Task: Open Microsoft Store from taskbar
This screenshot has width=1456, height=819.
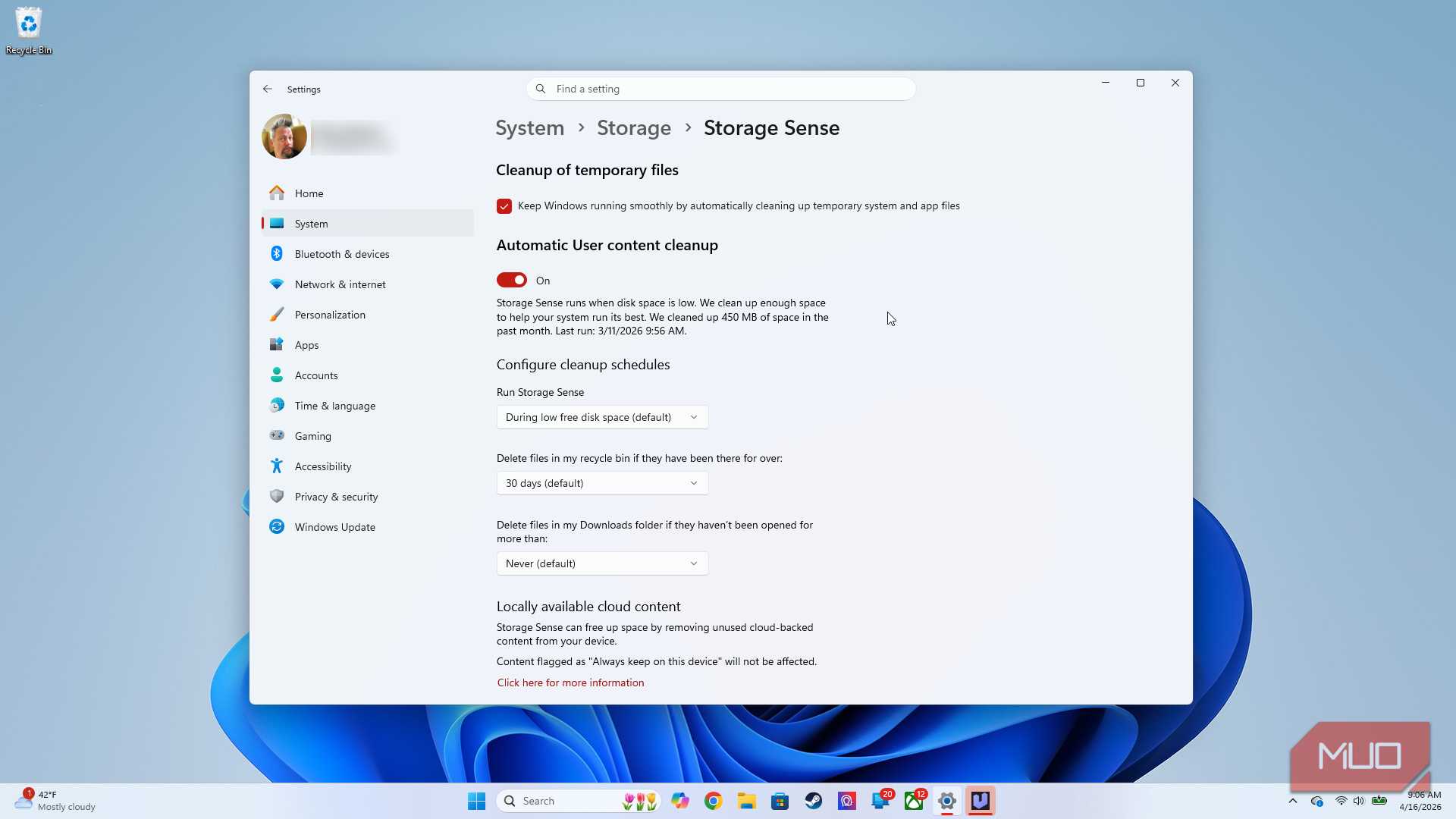Action: (x=780, y=801)
